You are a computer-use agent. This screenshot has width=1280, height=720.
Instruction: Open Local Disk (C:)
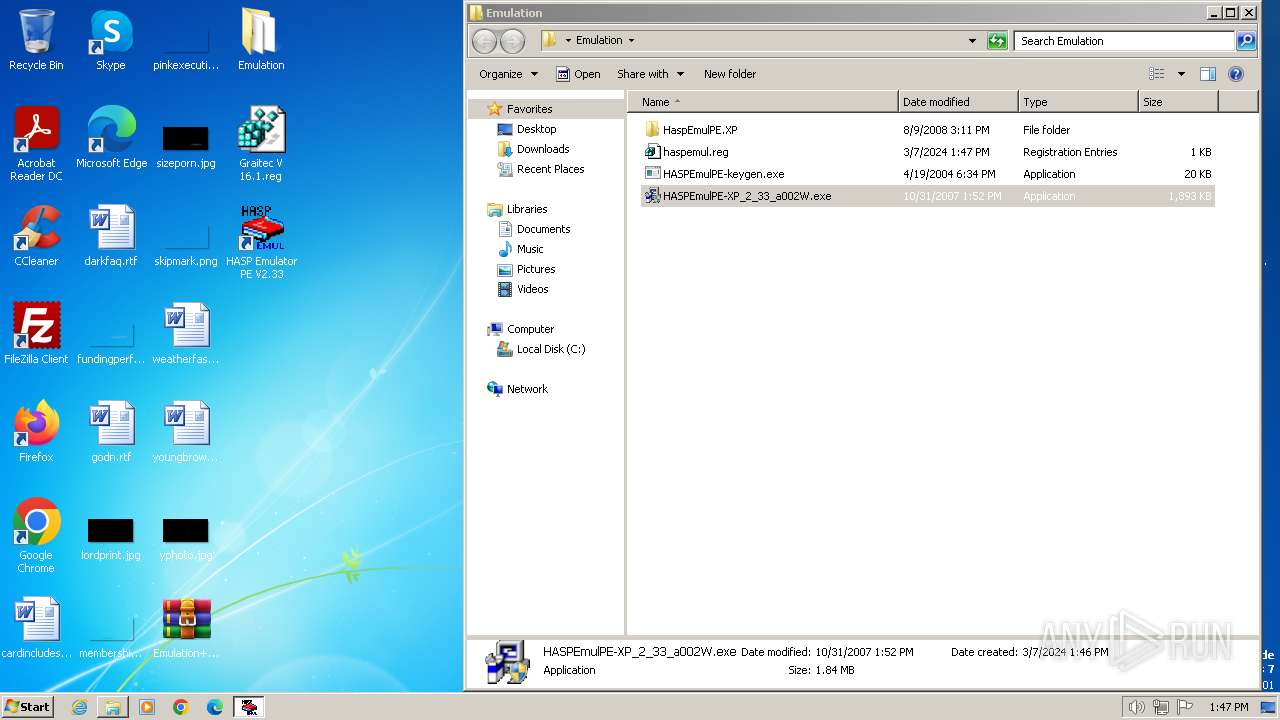coord(551,349)
